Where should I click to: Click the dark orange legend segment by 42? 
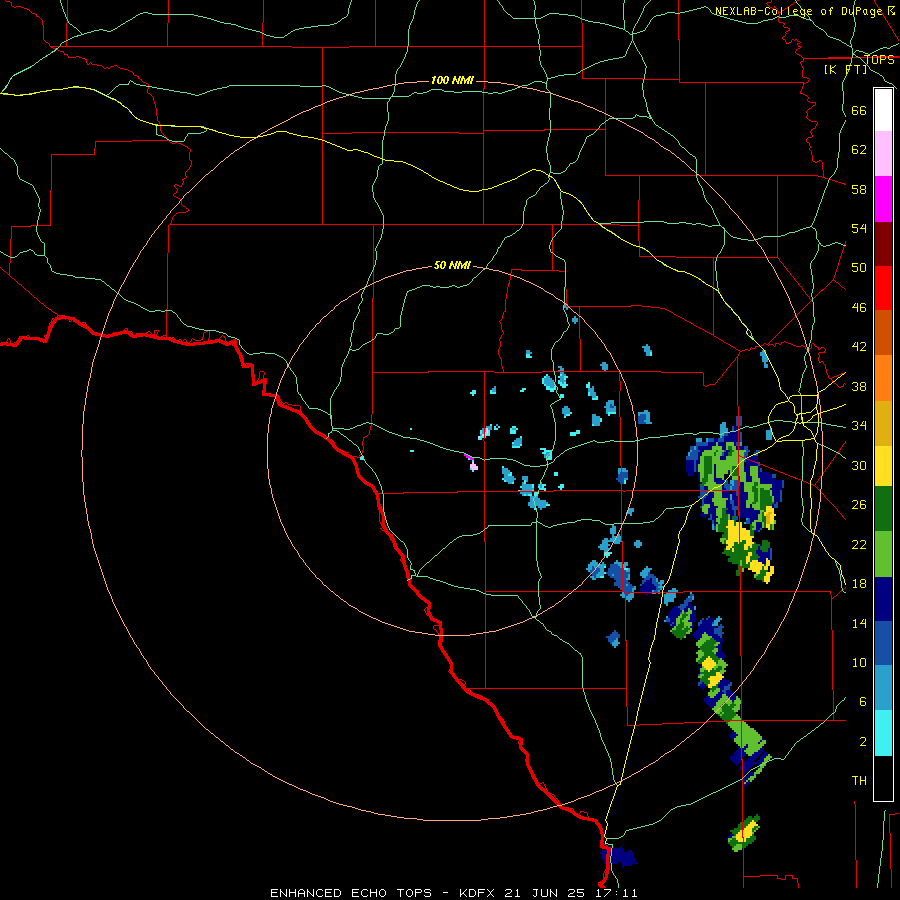(x=883, y=332)
